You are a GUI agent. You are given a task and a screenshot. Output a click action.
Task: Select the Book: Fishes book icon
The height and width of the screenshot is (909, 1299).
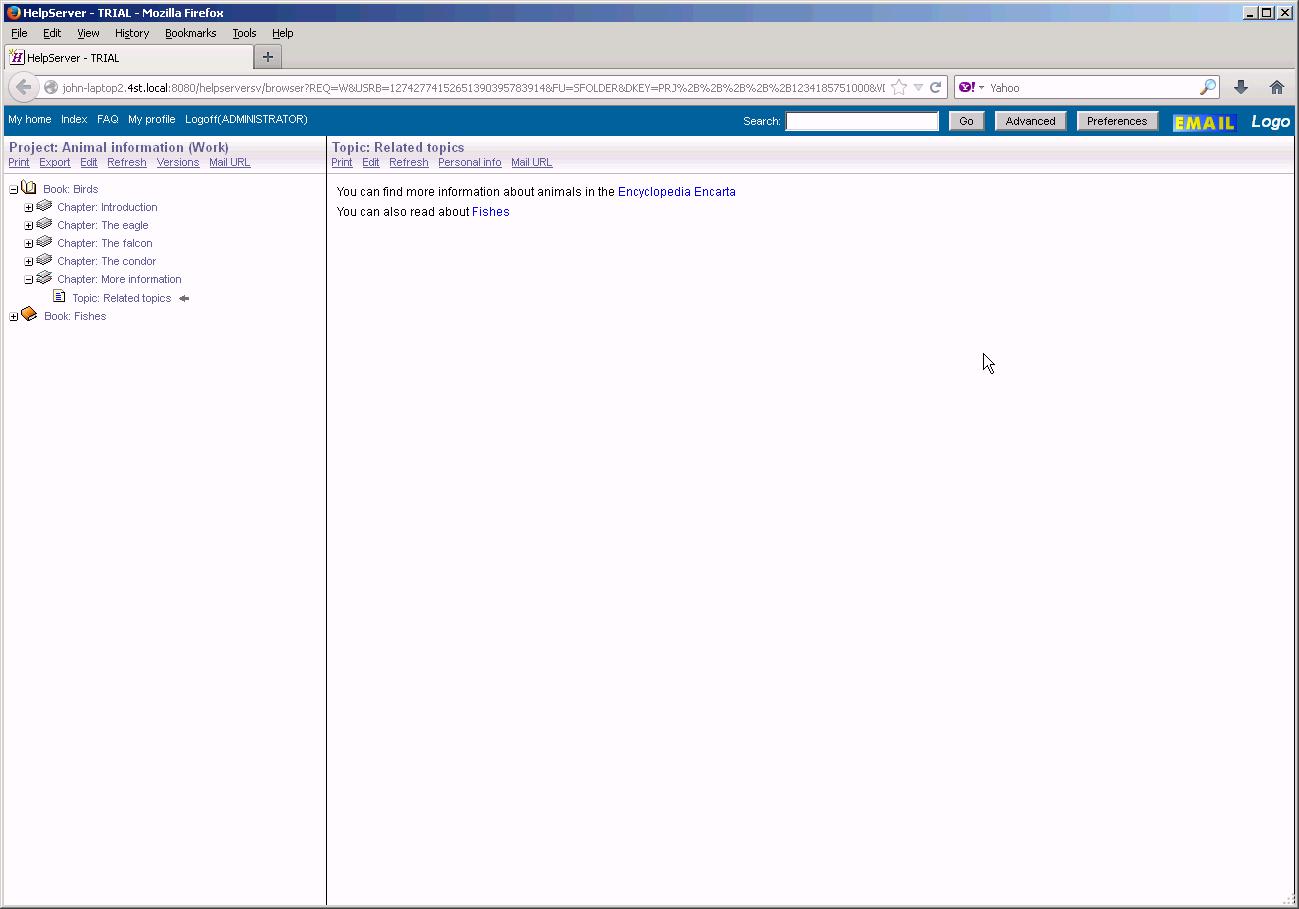coord(29,314)
